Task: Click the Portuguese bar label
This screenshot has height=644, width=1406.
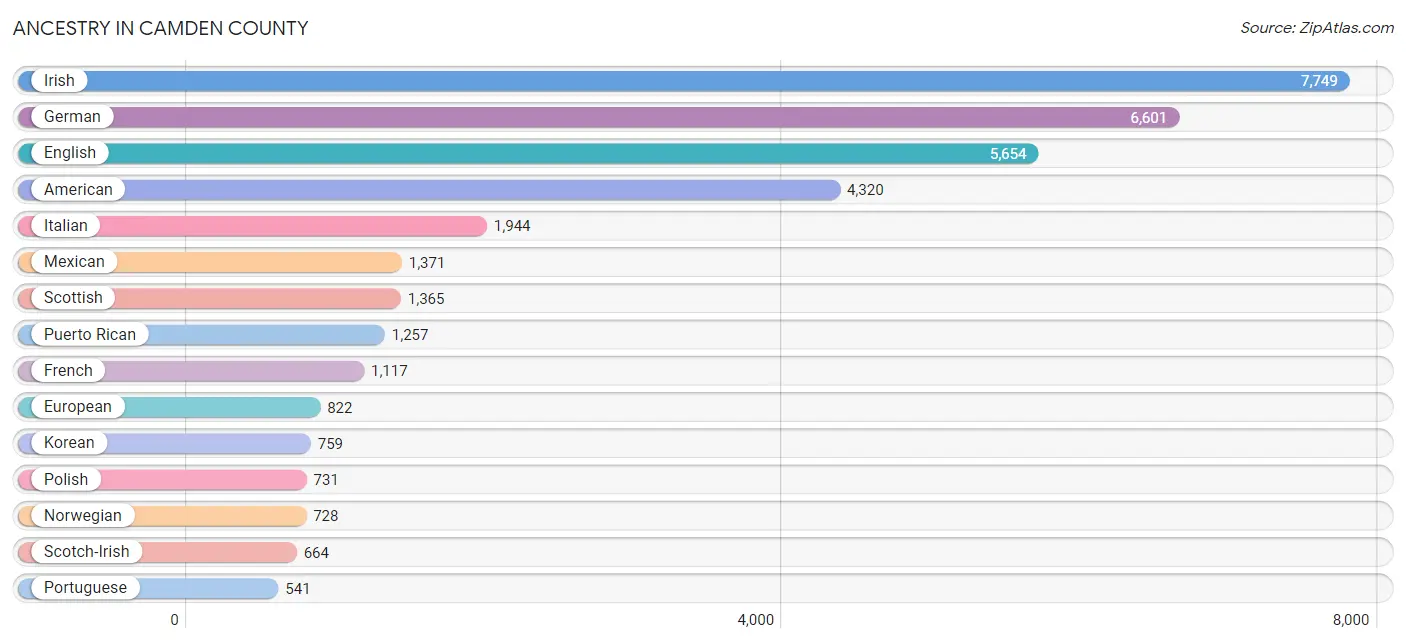Action: pyautogui.click(x=85, y=588)
